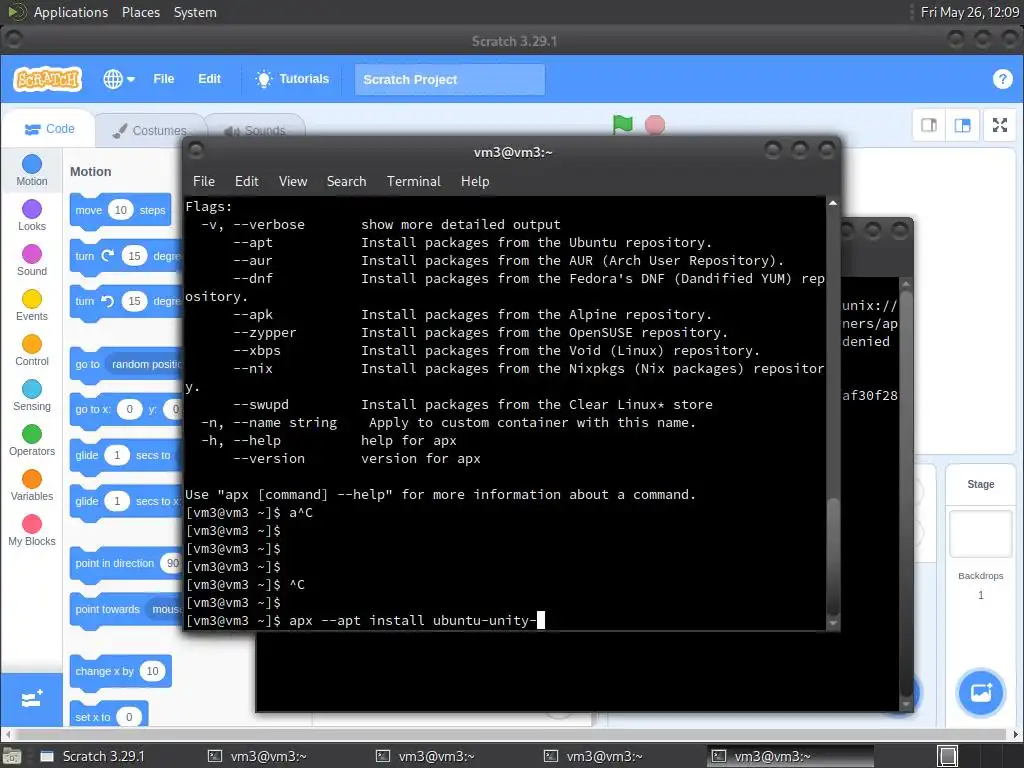Click terminal scrollbar down arrow
The height and width of the screenshot is (768, 1024).
point(833,624)
